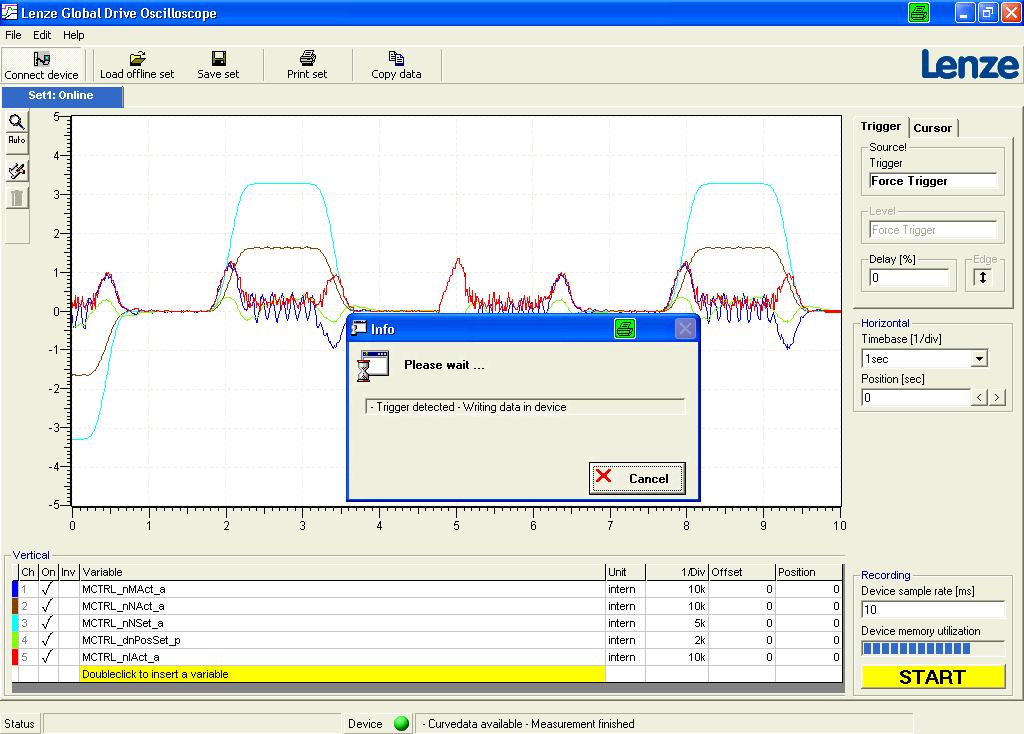Open the Edit menu
This screenshot has height=734, width=1024.
(42, 35)
